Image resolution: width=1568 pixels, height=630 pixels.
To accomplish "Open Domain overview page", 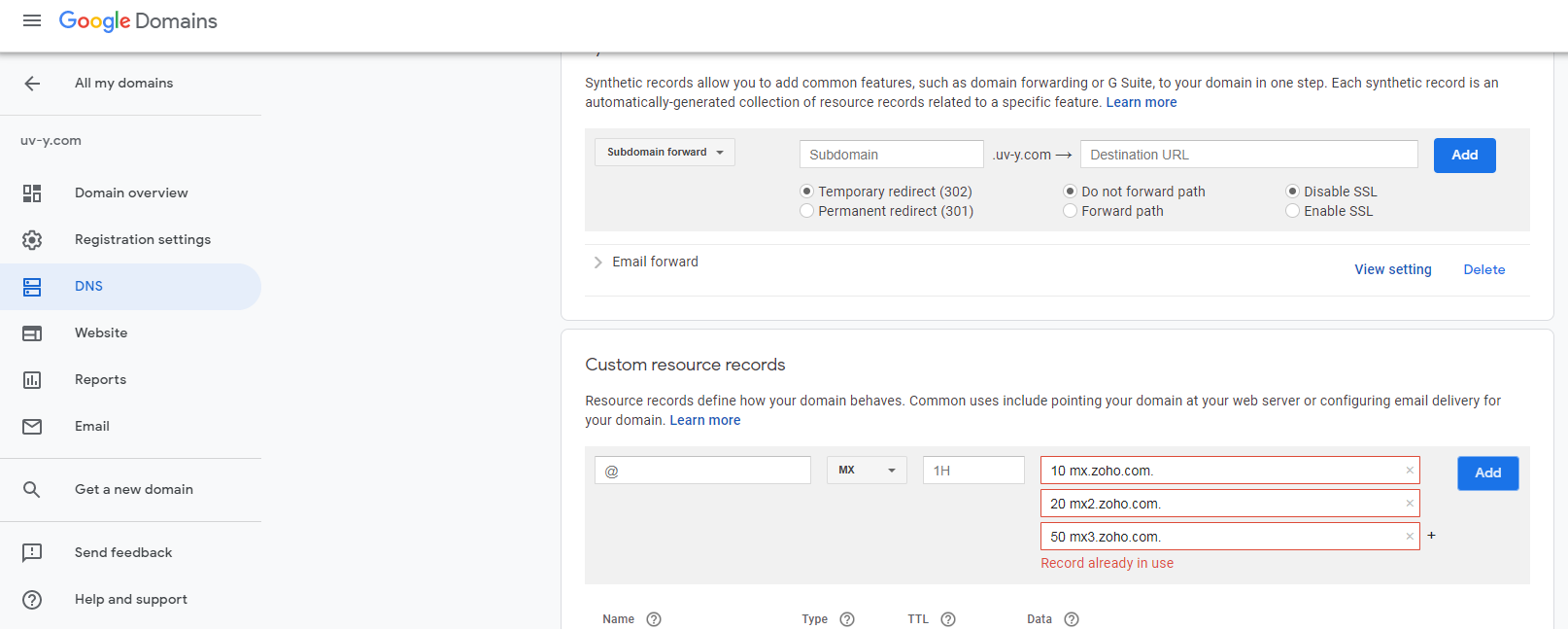I will pos(131,193).
